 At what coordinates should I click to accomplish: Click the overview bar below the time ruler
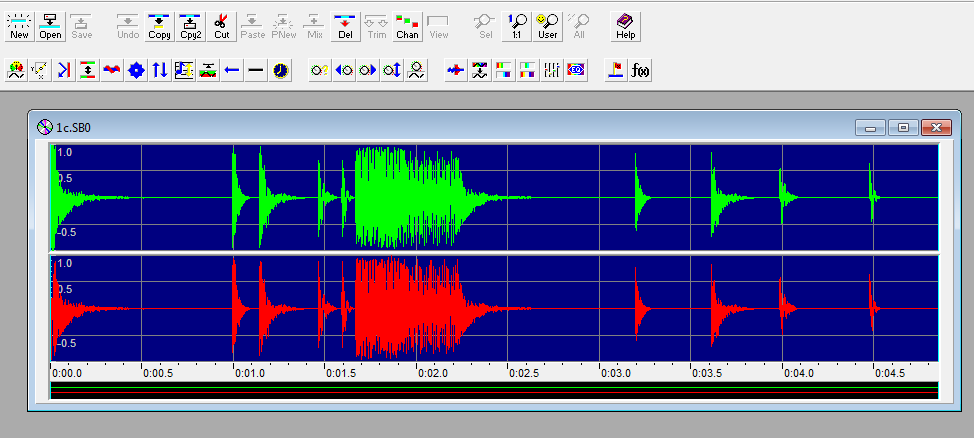coord(494,390)
